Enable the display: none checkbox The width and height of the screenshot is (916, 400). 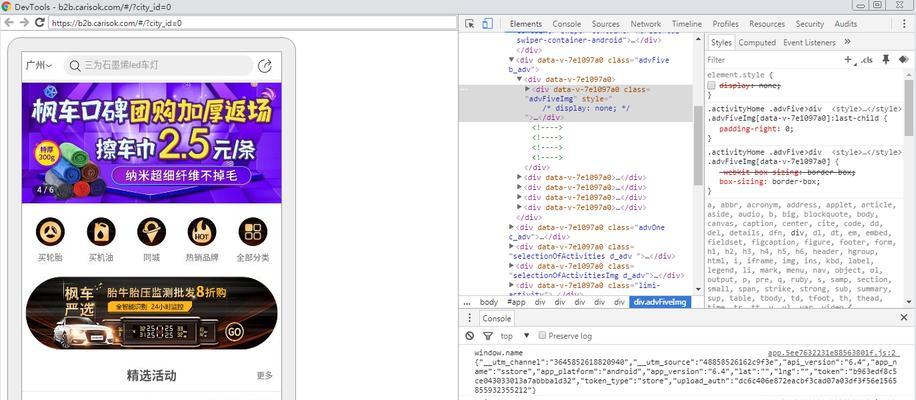click(711, 85)
